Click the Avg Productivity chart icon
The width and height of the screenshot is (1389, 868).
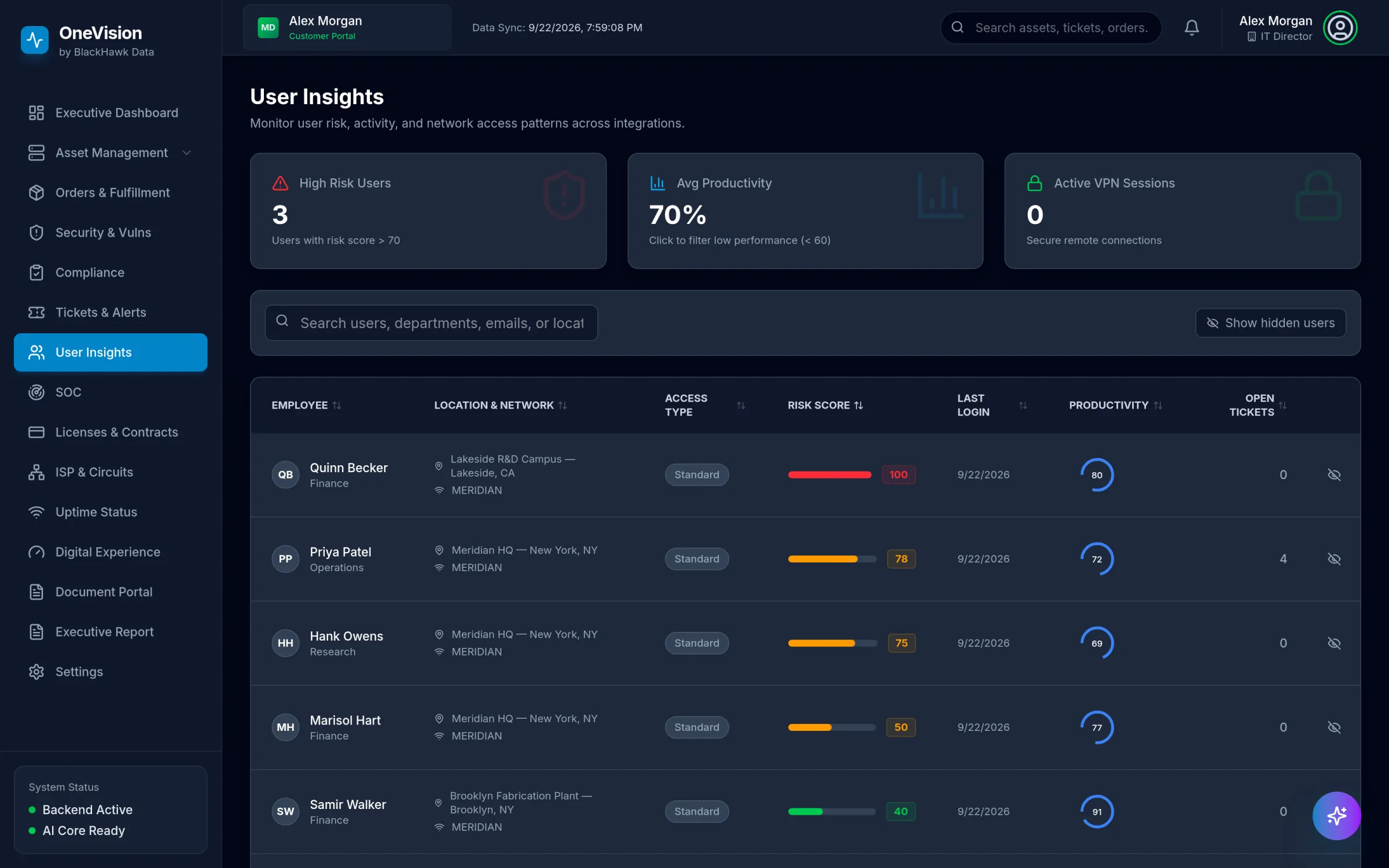(657, 183)
